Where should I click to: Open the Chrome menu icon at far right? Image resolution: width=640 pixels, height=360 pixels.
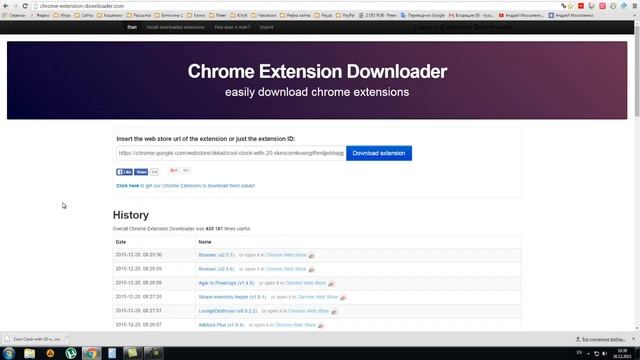(635, 6)
